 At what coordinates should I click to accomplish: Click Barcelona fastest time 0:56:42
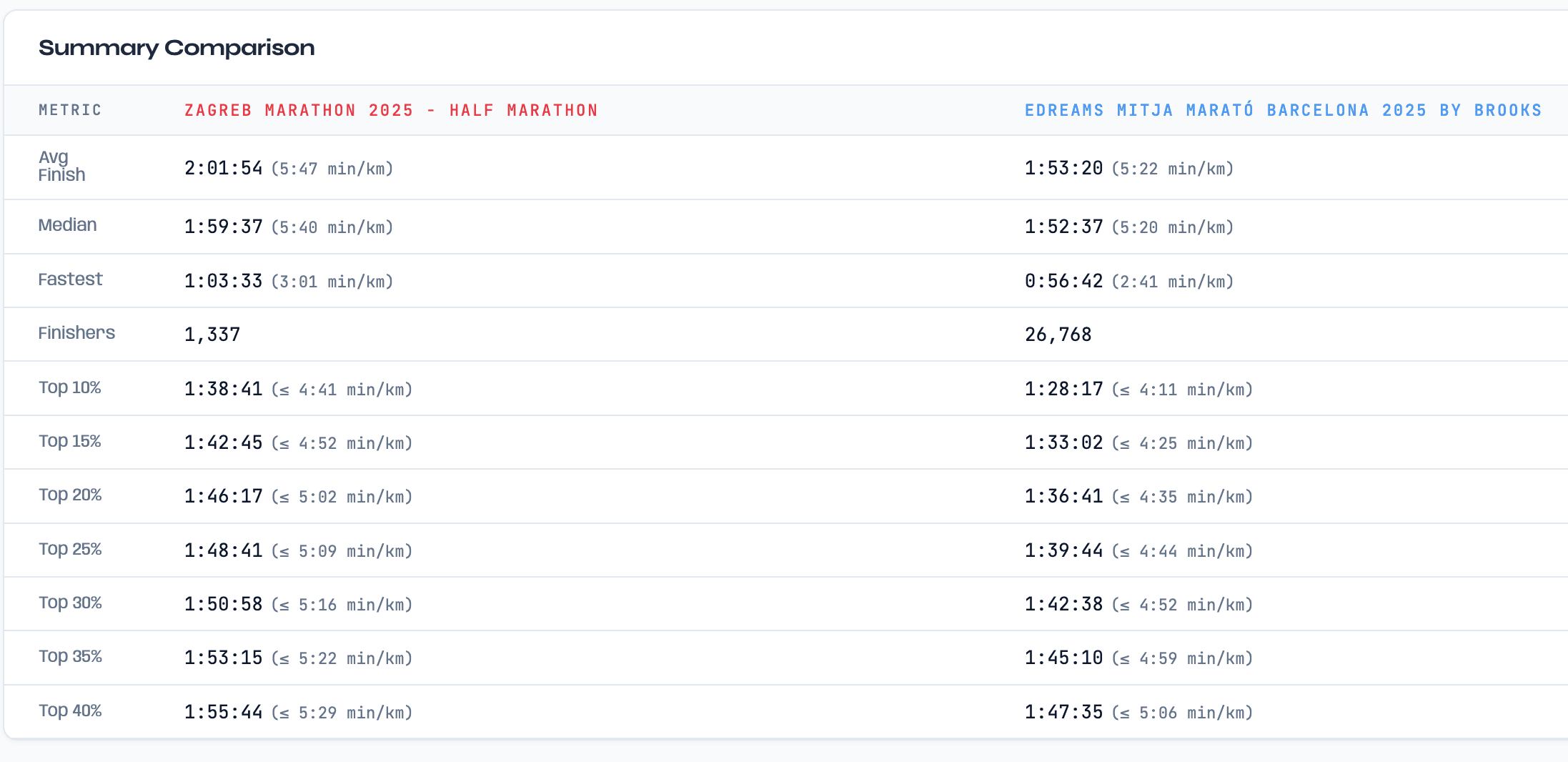click(1064, 281)
